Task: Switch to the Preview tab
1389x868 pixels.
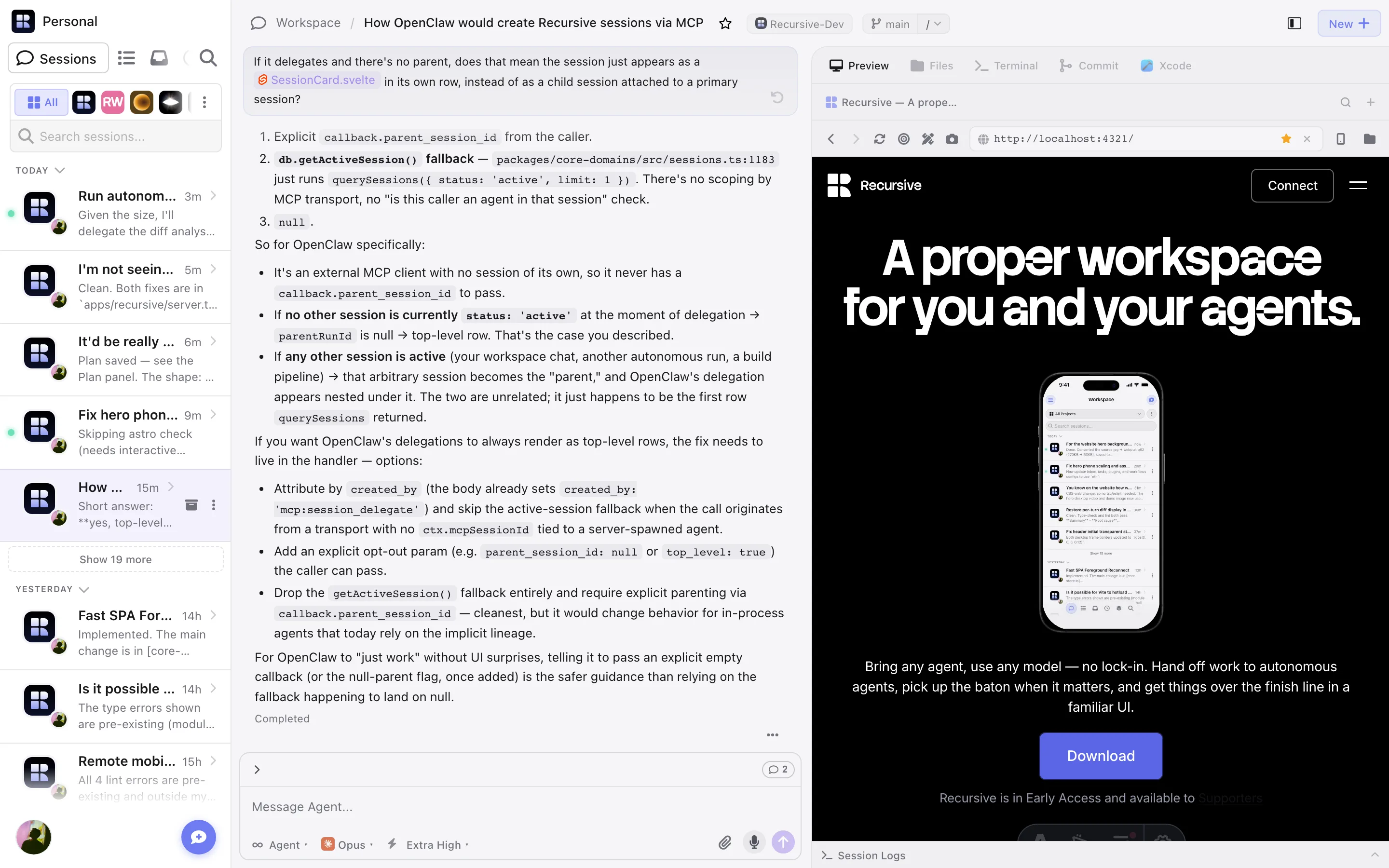Action: click(x=859, y=66)
